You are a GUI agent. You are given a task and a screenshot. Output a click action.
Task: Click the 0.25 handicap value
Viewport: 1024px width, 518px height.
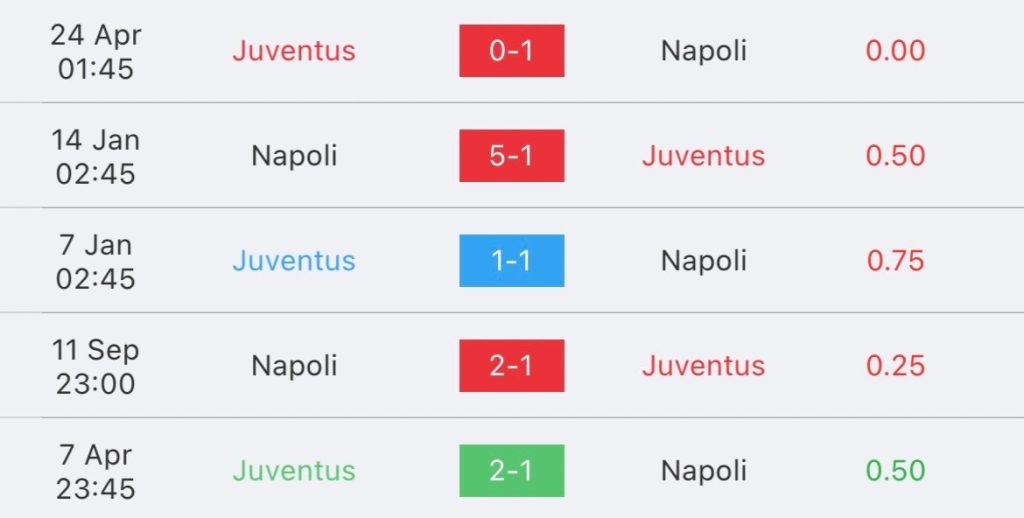coord(895,366)
